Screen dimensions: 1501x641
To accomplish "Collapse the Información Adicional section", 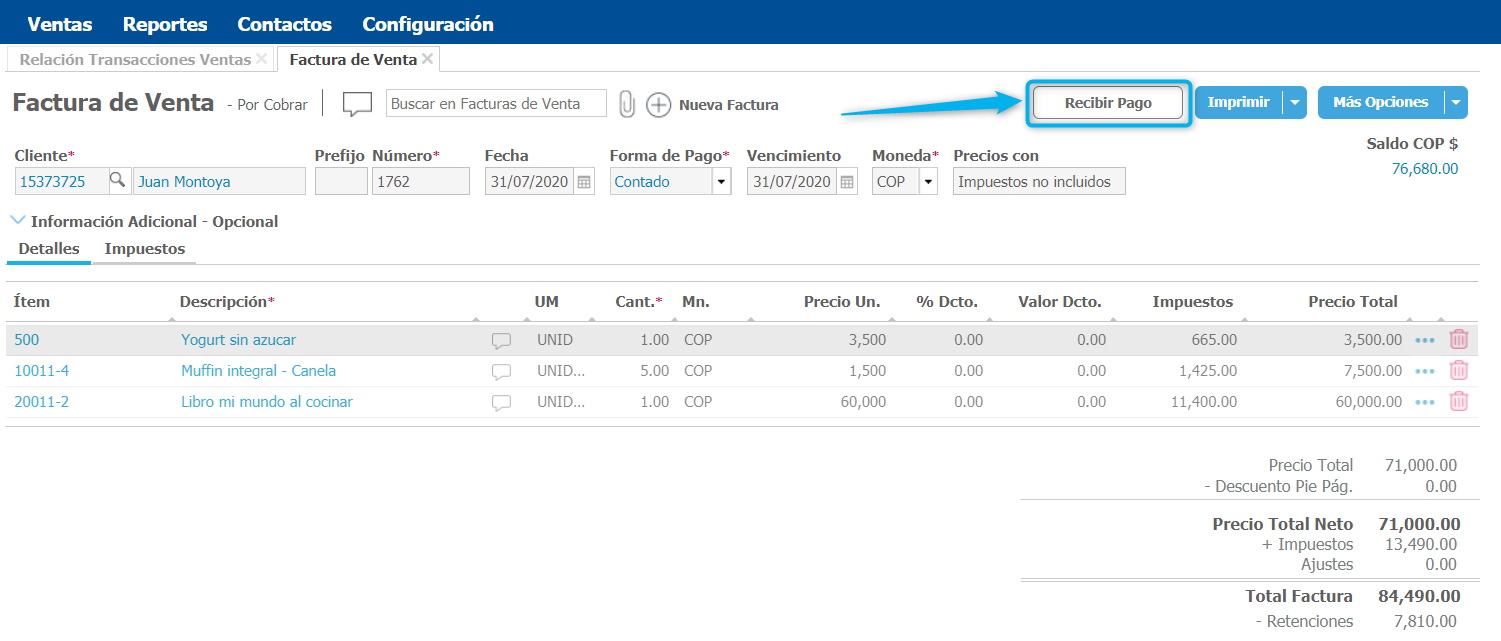I will click(18, 221).
